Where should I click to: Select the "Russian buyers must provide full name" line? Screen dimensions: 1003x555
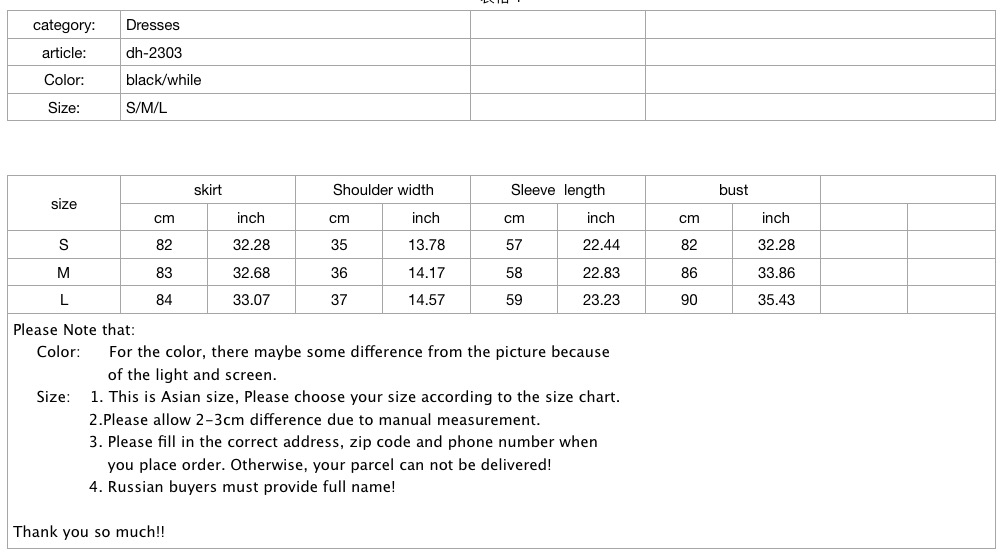coord(242,487)
